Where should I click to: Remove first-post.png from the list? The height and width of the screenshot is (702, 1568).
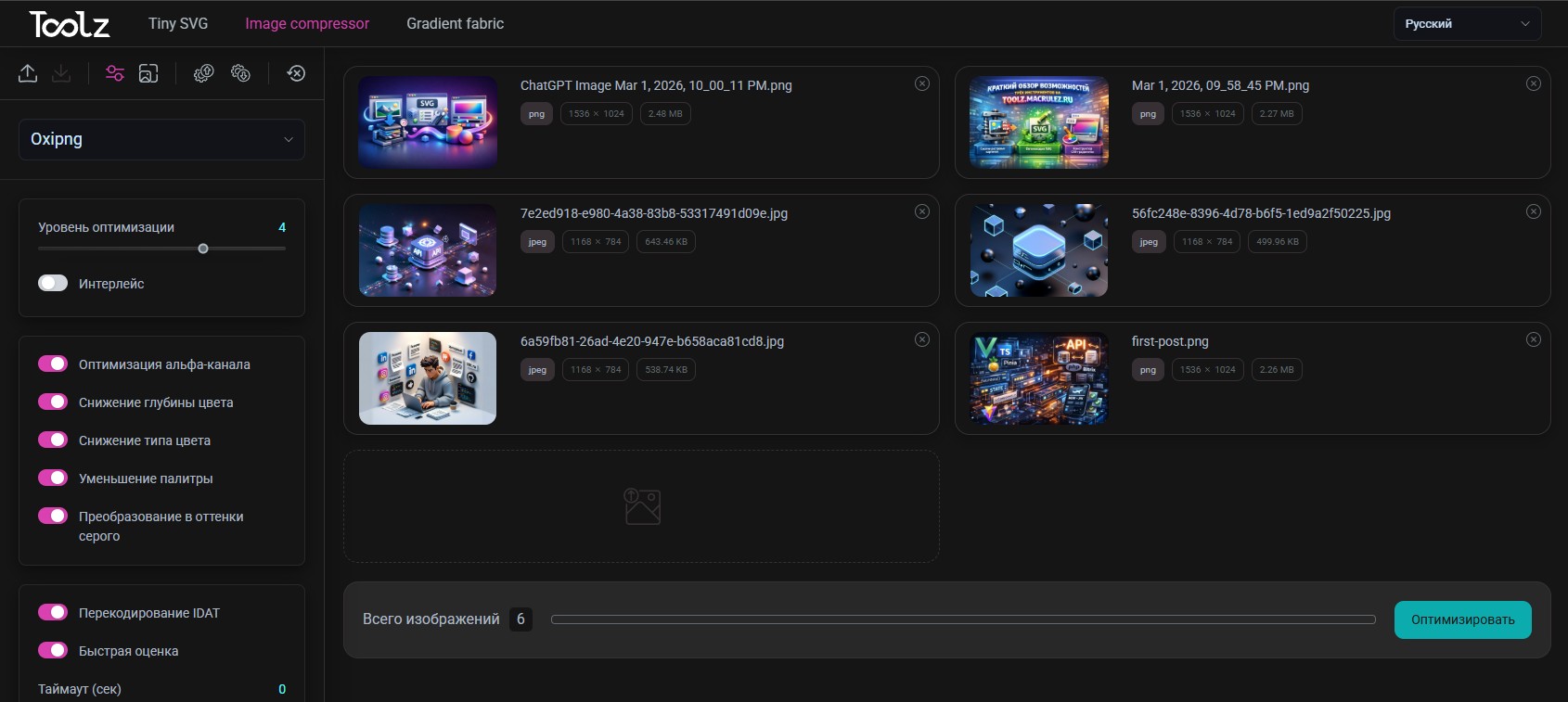pos(1533,339)
